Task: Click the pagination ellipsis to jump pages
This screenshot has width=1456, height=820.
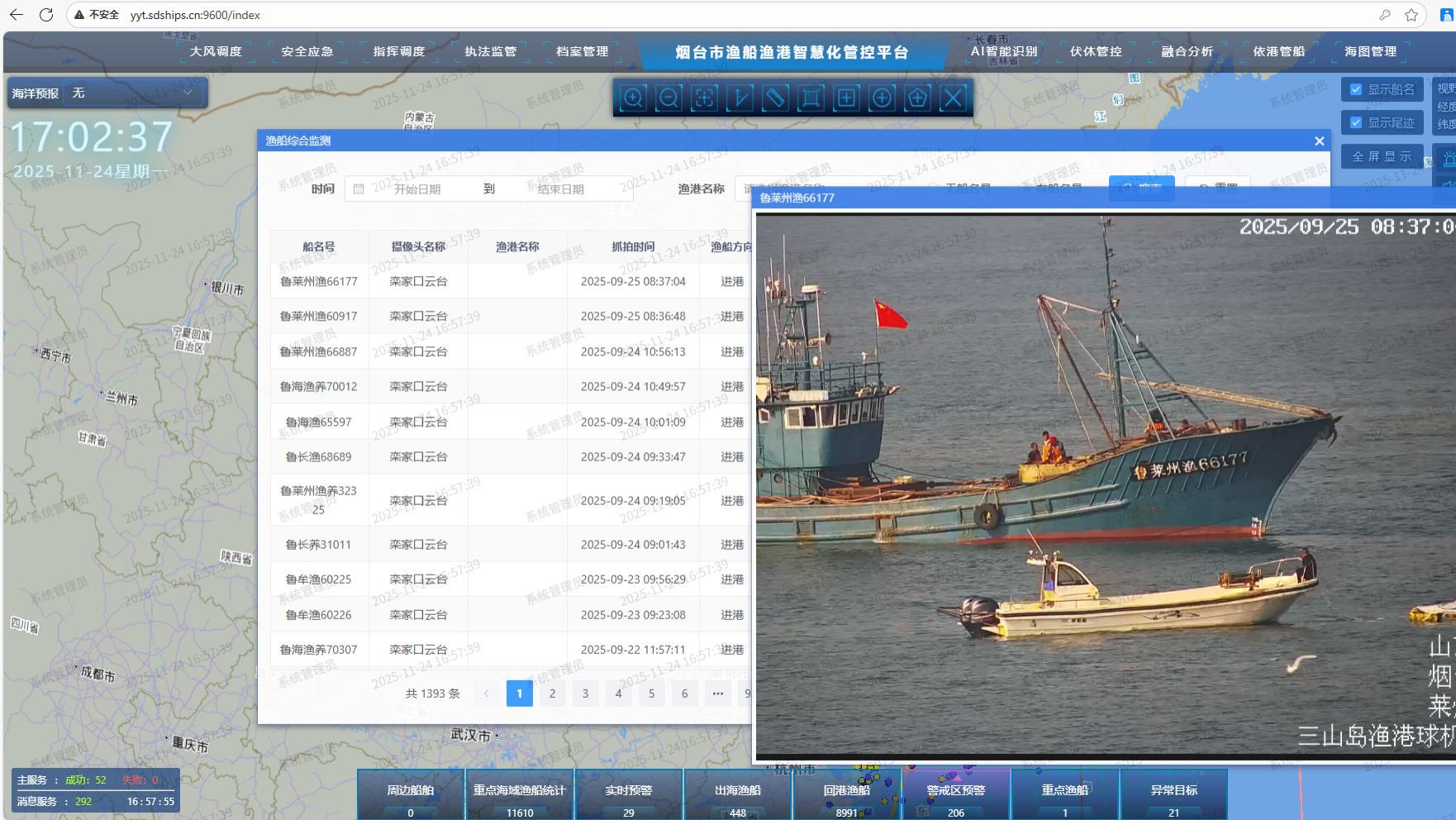Action: (x=718, y=694)
